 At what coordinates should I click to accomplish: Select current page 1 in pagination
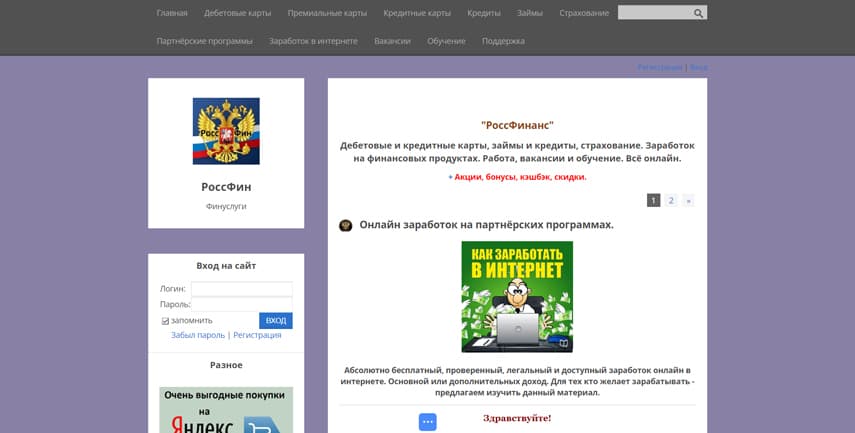pos(653,201)
